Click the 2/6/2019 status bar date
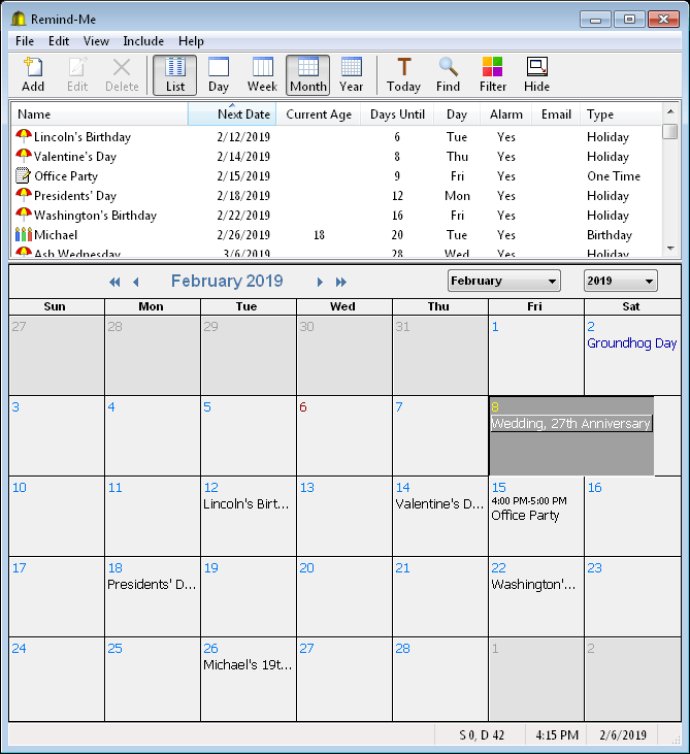The image size is (690, 754). [623, 735]
